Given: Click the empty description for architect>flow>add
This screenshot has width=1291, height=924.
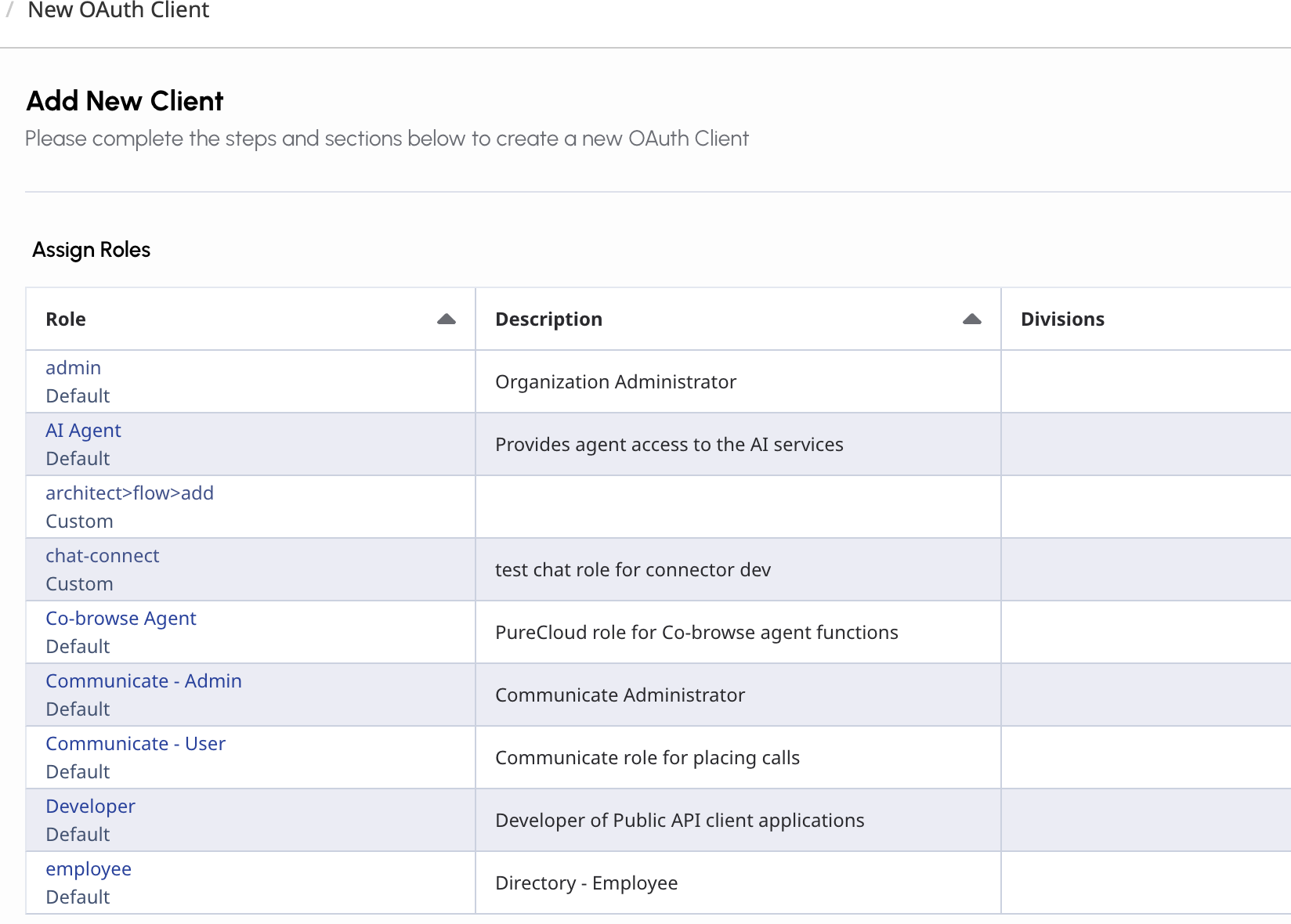Looking at the screenshot, I should click(737, 507).
